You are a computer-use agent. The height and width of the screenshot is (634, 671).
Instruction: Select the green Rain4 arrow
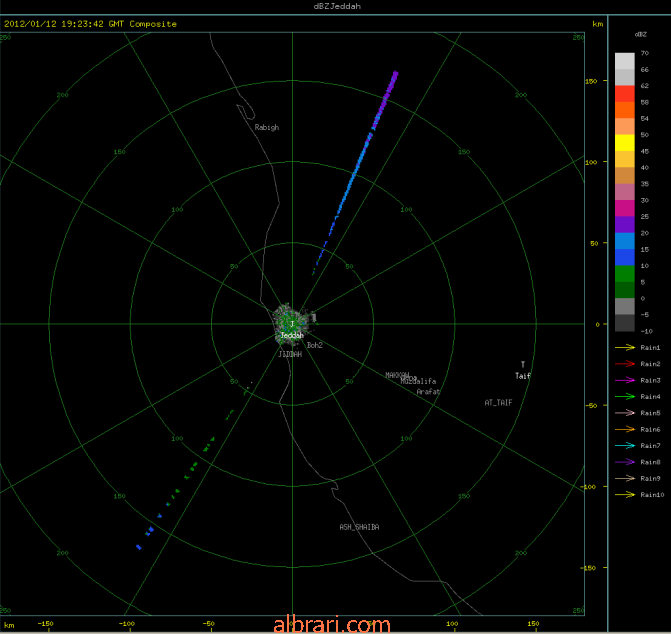coord(625,397)
